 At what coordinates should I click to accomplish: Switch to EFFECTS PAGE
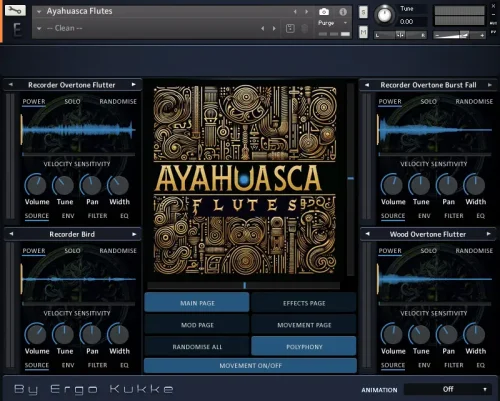[304, 303]
